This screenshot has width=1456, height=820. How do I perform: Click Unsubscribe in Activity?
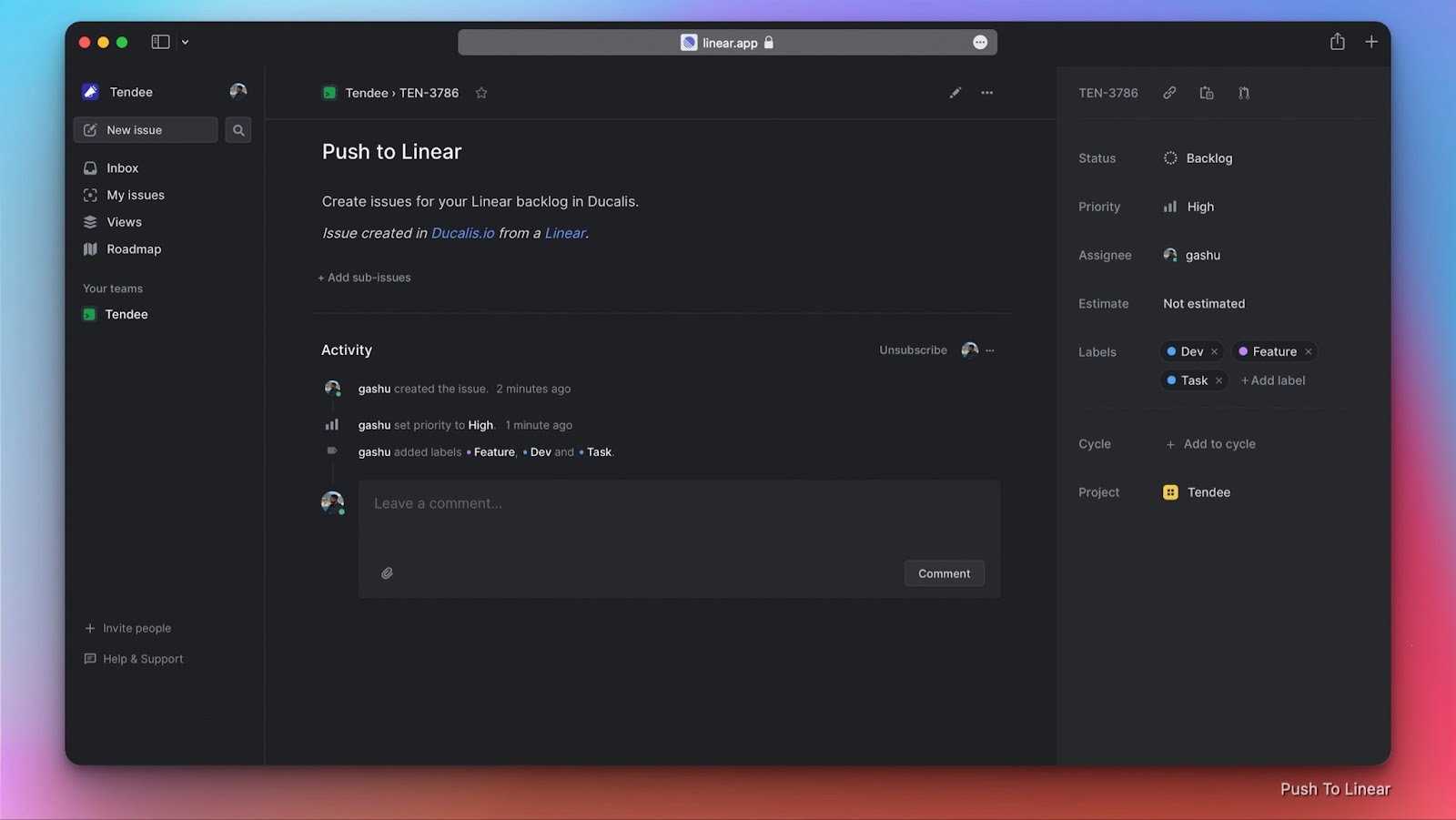point(913,350)
